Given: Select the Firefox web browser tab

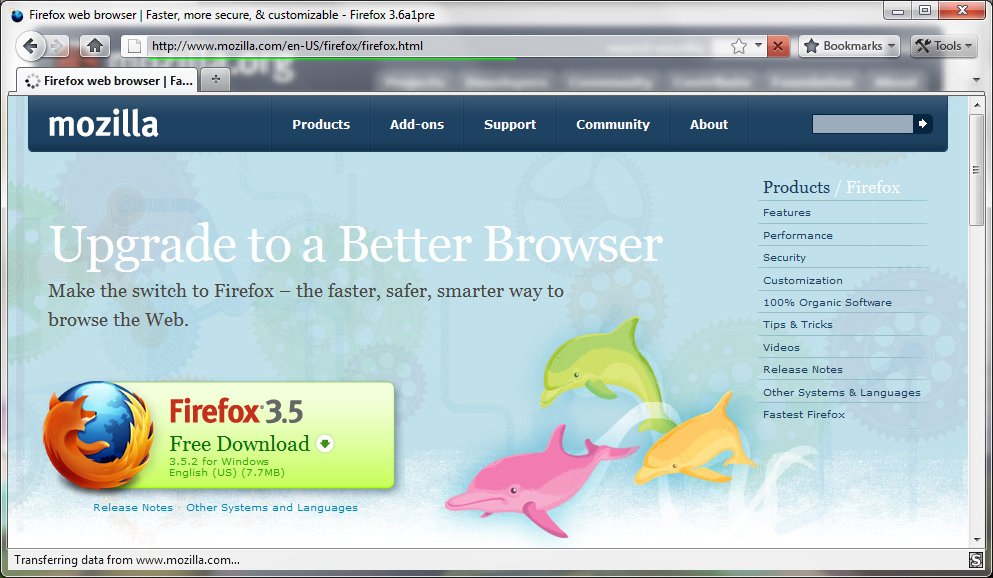Looking at the screenshot, I should (x=107, y=80).
